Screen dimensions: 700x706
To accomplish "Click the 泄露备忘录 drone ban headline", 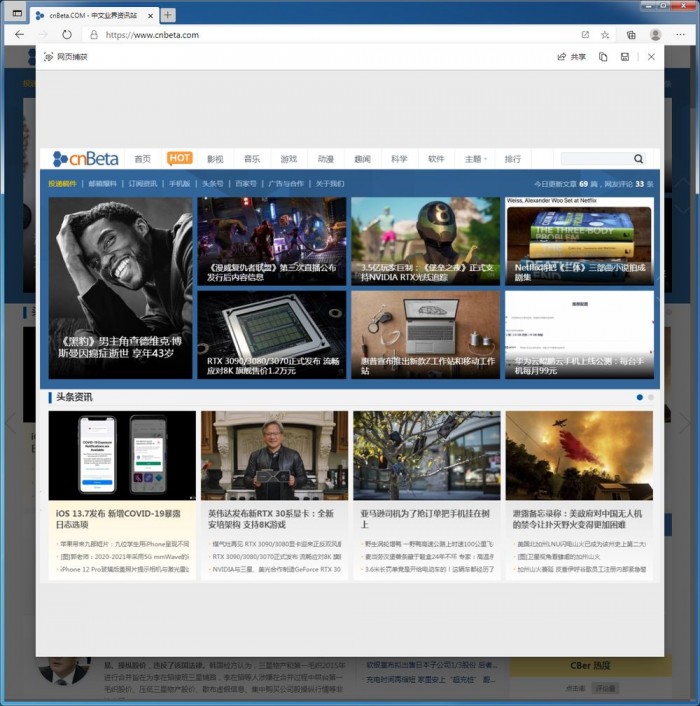I will click(x=577, y=519).
